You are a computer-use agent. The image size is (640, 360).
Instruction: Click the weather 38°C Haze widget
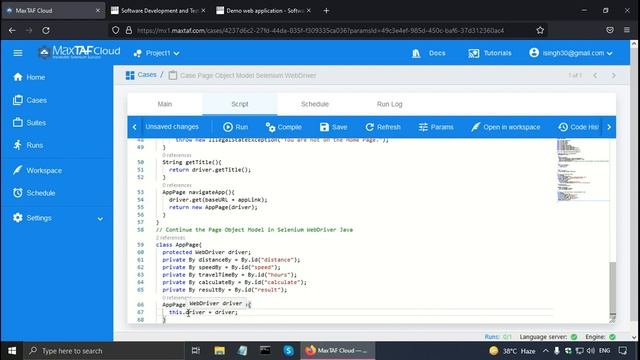point(513,351)
